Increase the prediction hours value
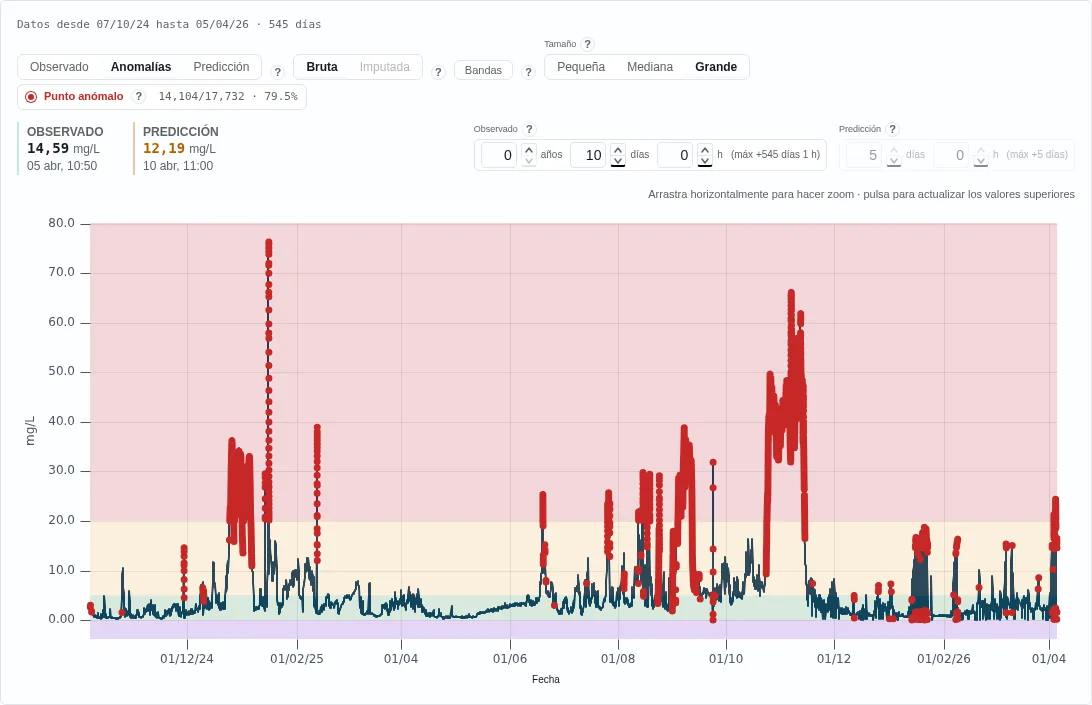This screenshot has height=705, width=1092. tap(981, 149)
